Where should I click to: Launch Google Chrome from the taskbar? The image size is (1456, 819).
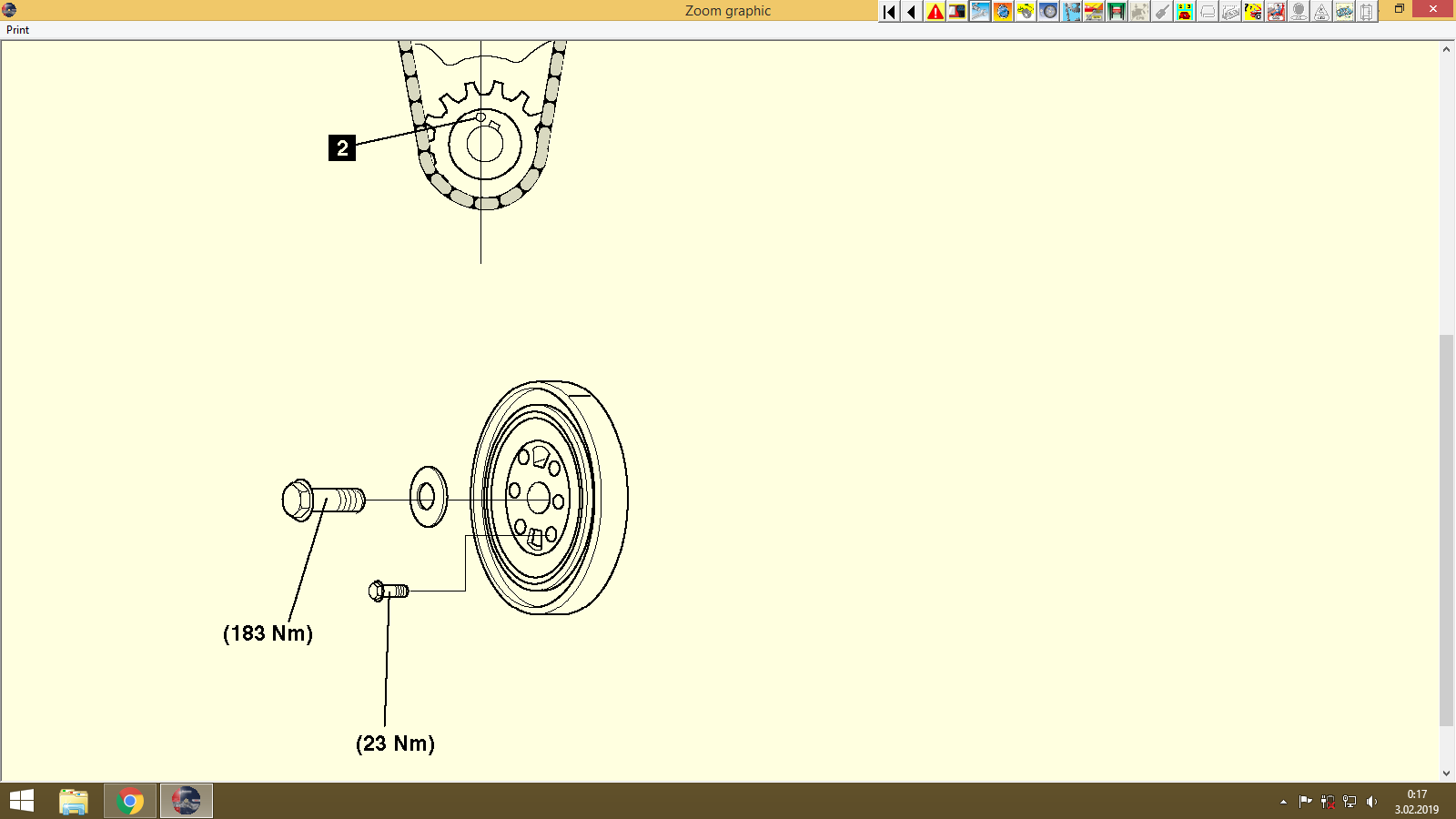pos(129,801)
